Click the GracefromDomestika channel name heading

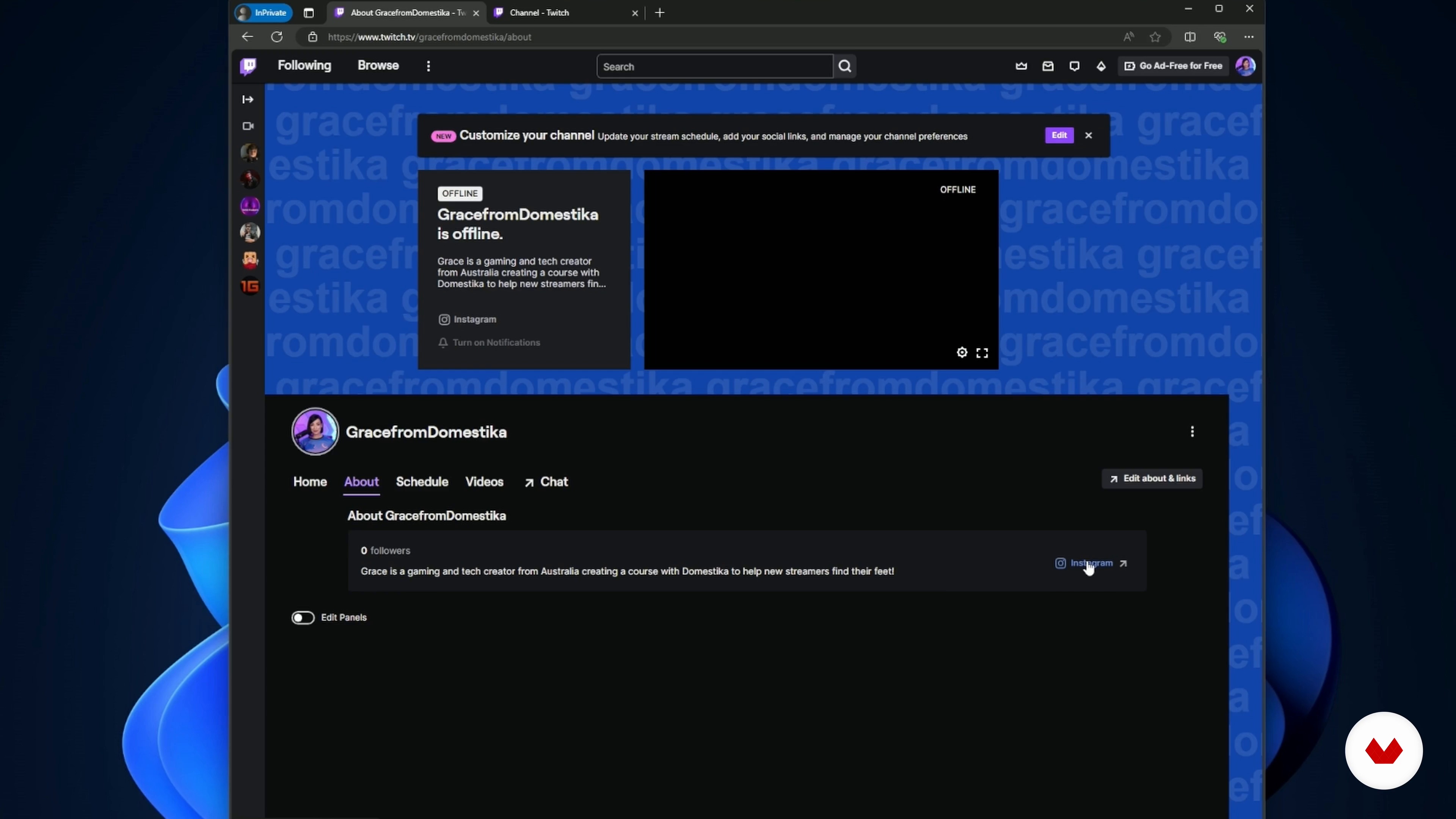click(x=426, y=432)
